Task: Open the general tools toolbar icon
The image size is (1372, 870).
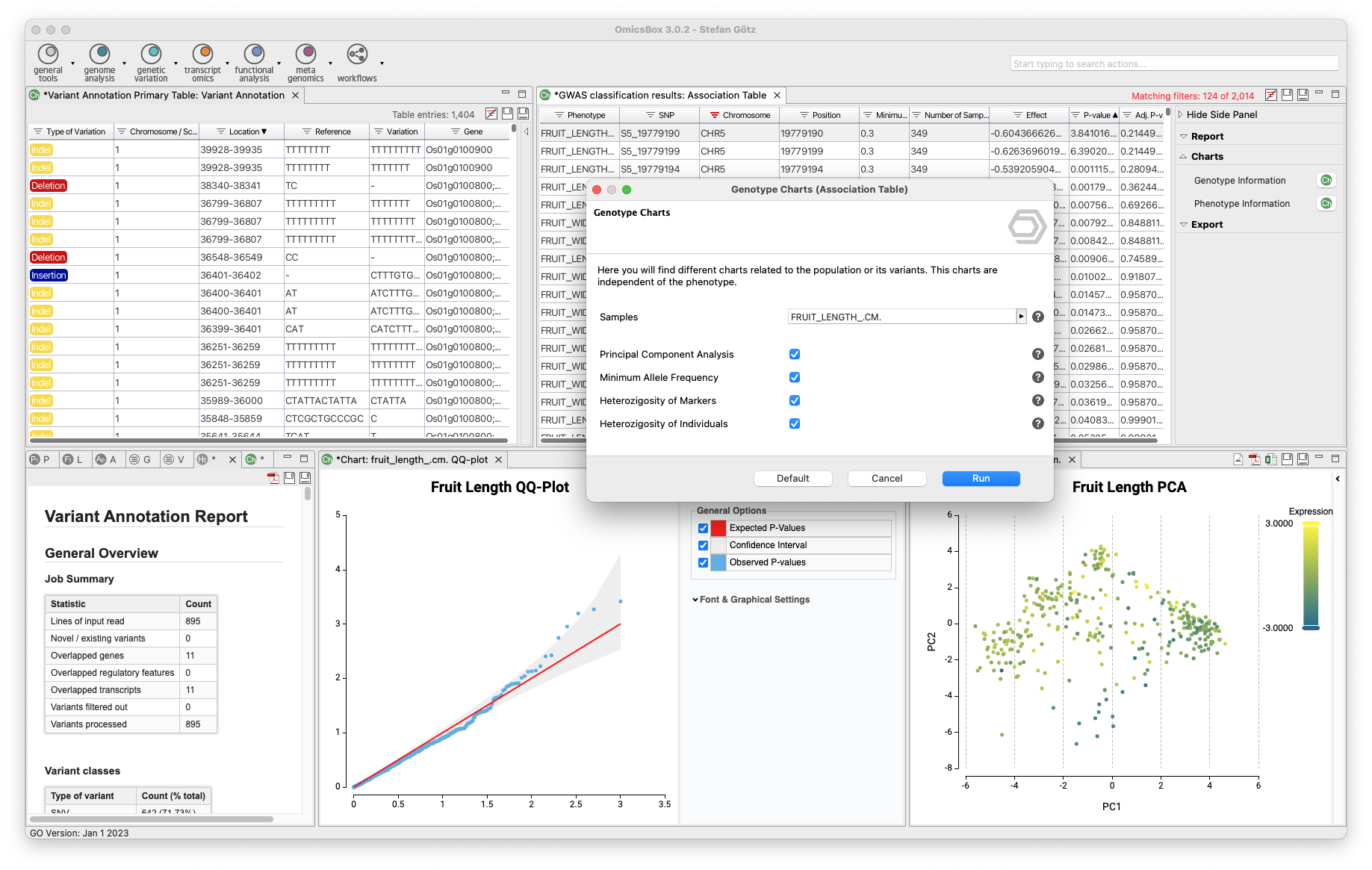Action: tap(49, 55)
